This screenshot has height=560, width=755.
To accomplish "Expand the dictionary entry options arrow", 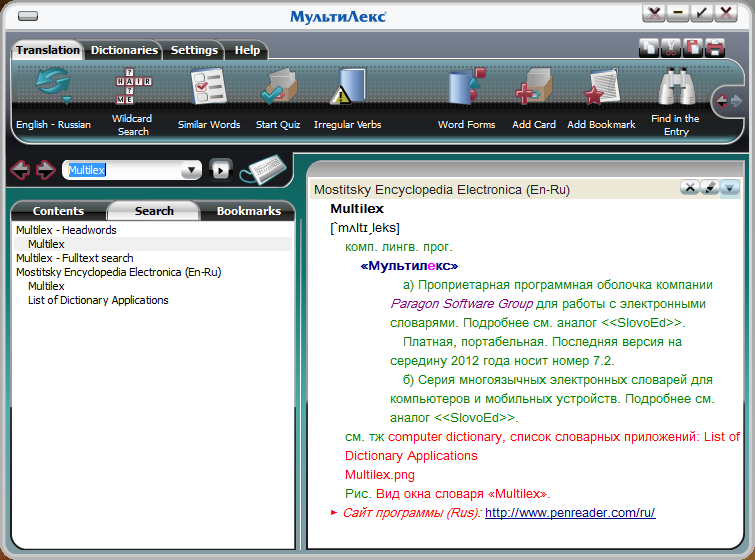I will (730, 188).
